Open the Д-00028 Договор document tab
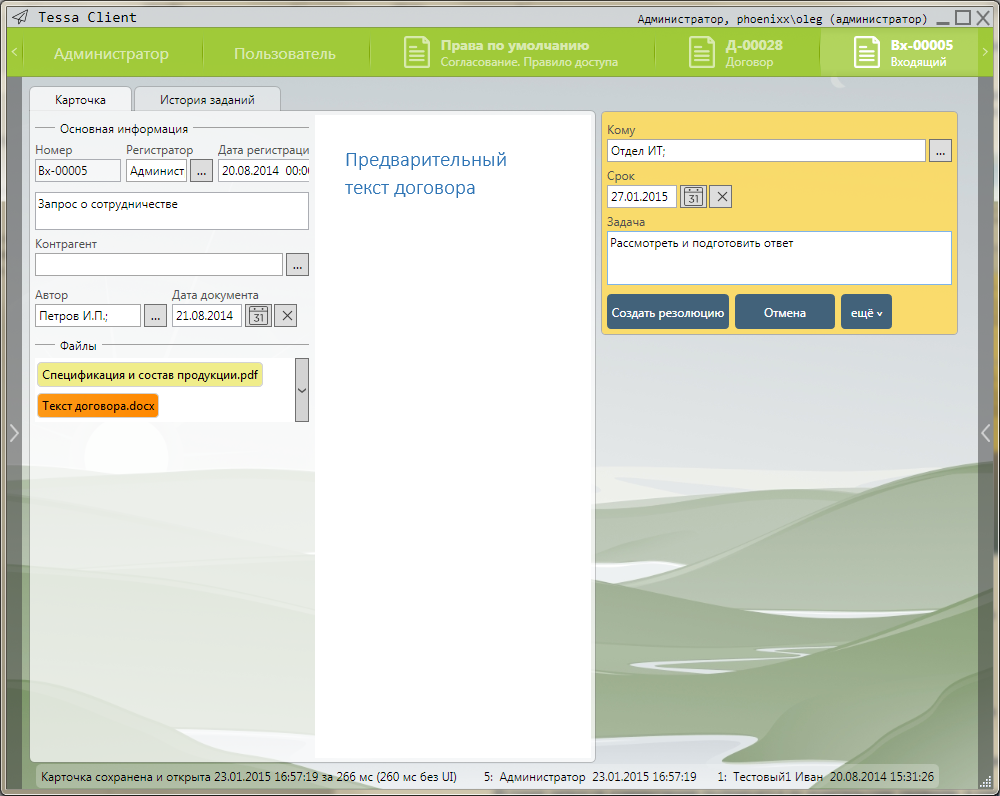This screenshot has height=796, width=1000. pyautogui.click(x=736, y=53)
